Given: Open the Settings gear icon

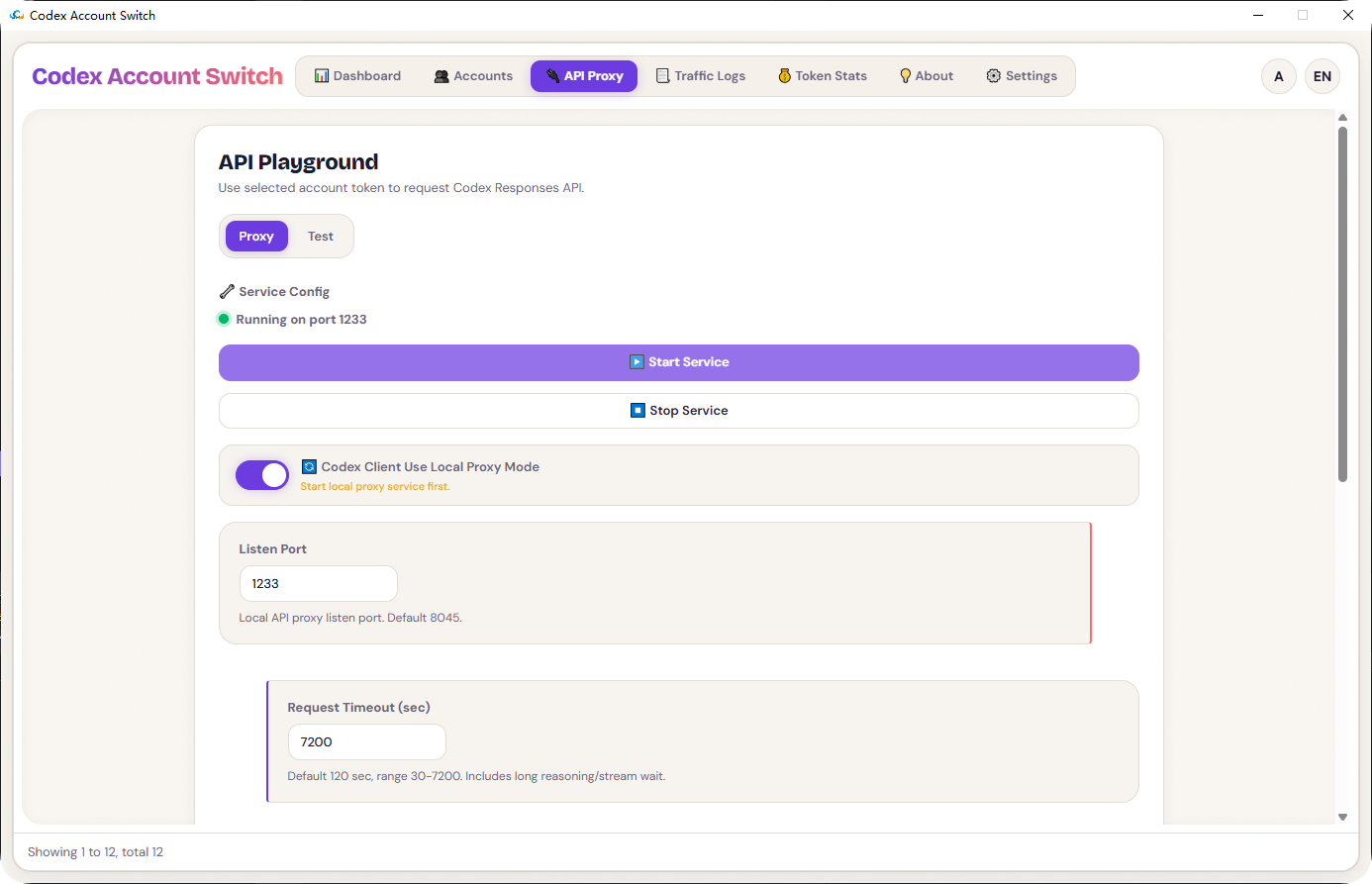Looking at the screenshot, I should tap(992, 75).
